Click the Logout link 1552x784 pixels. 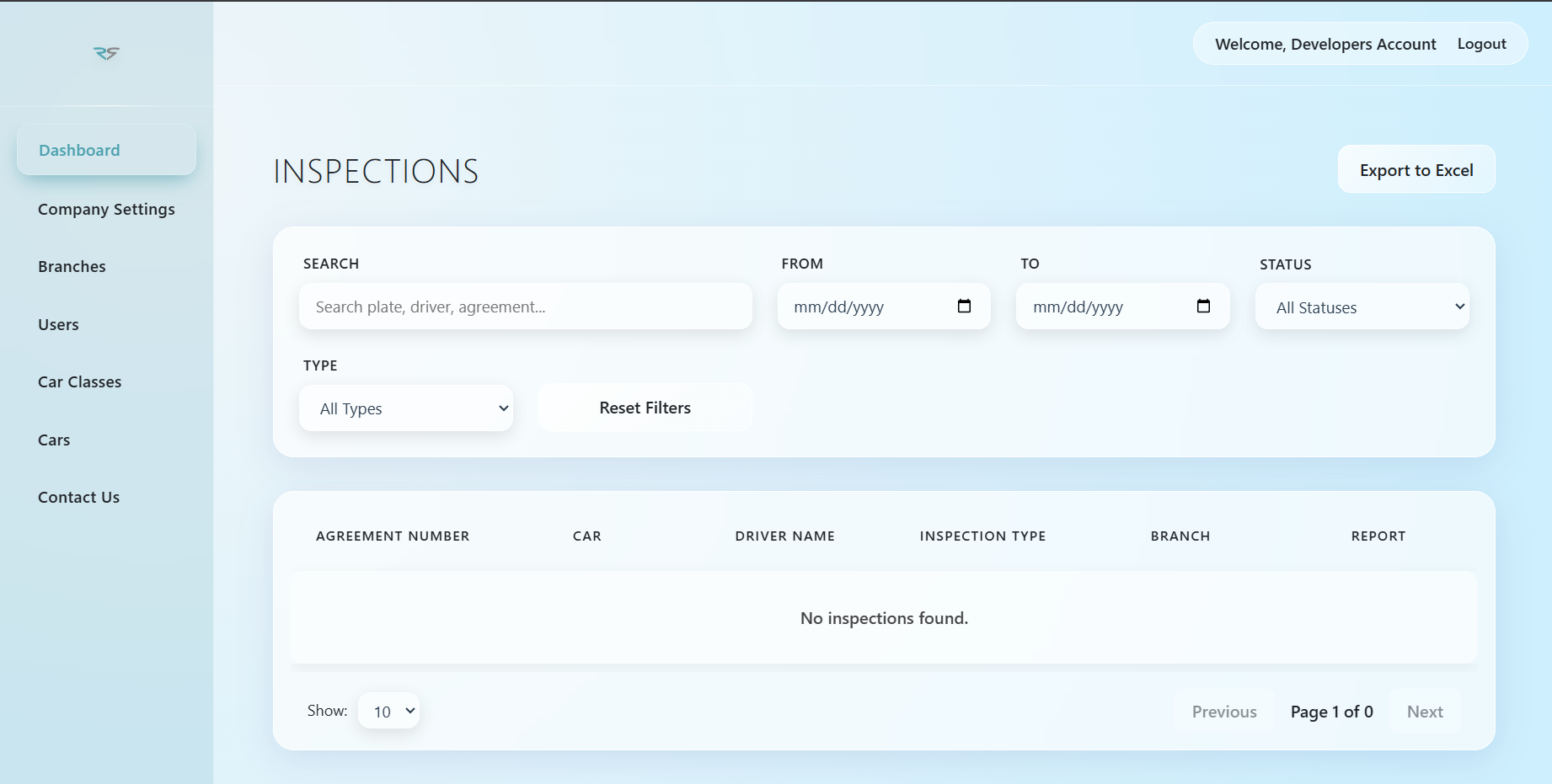[1482, 43]
